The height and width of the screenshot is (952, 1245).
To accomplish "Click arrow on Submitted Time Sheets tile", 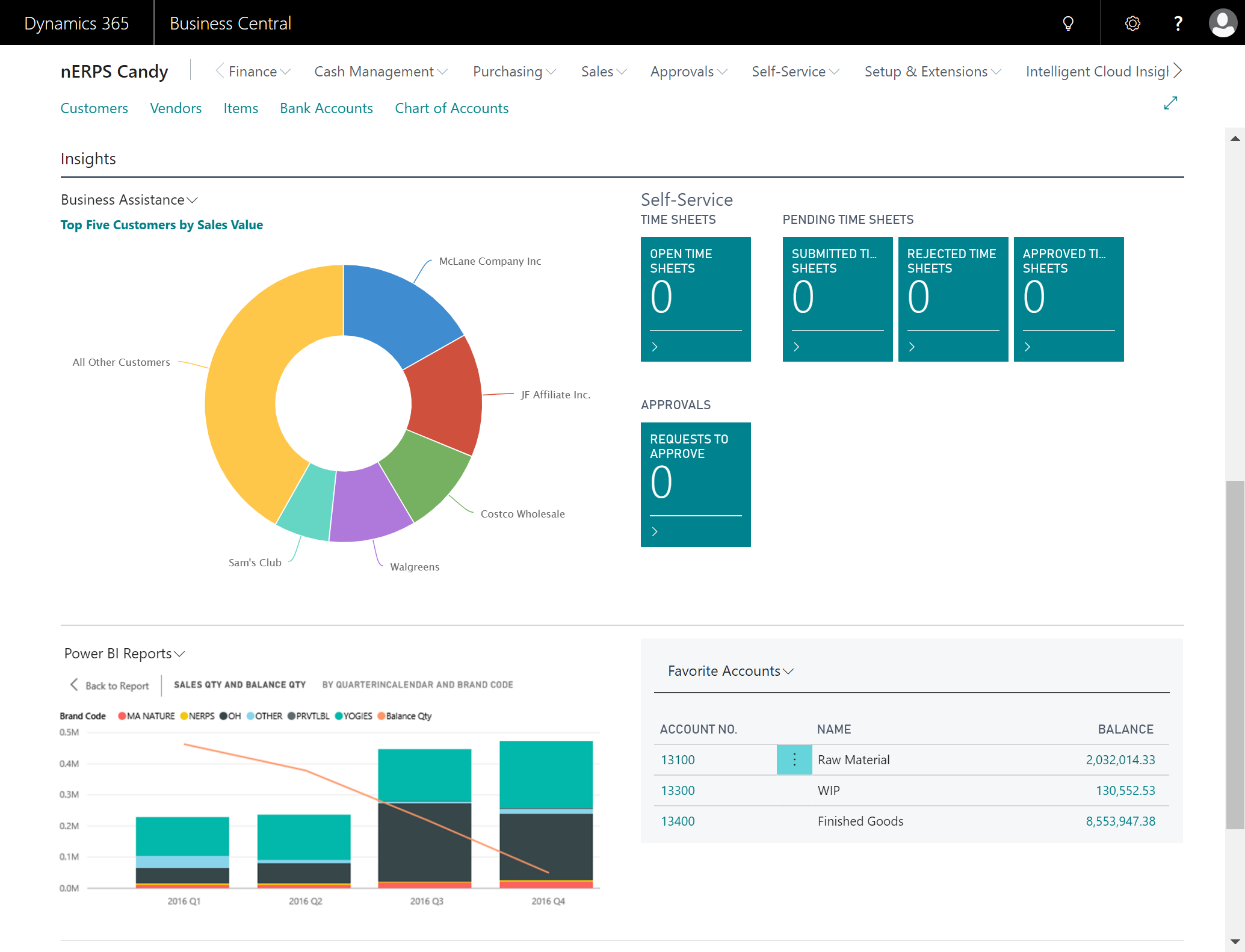I will point(796,347).
